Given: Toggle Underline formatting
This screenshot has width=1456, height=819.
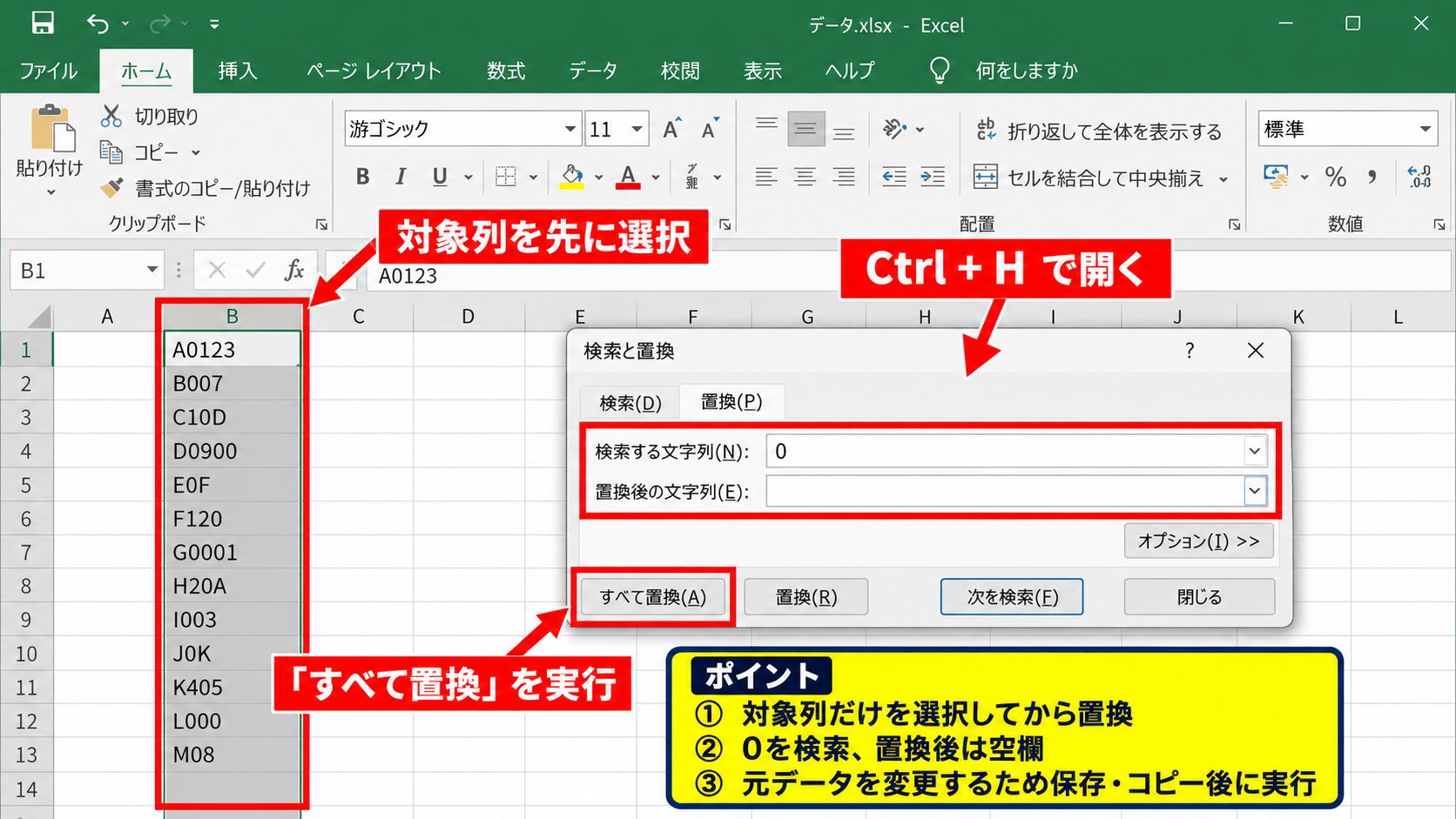Looking at the screenshot, I should click(x=440, y=178).
